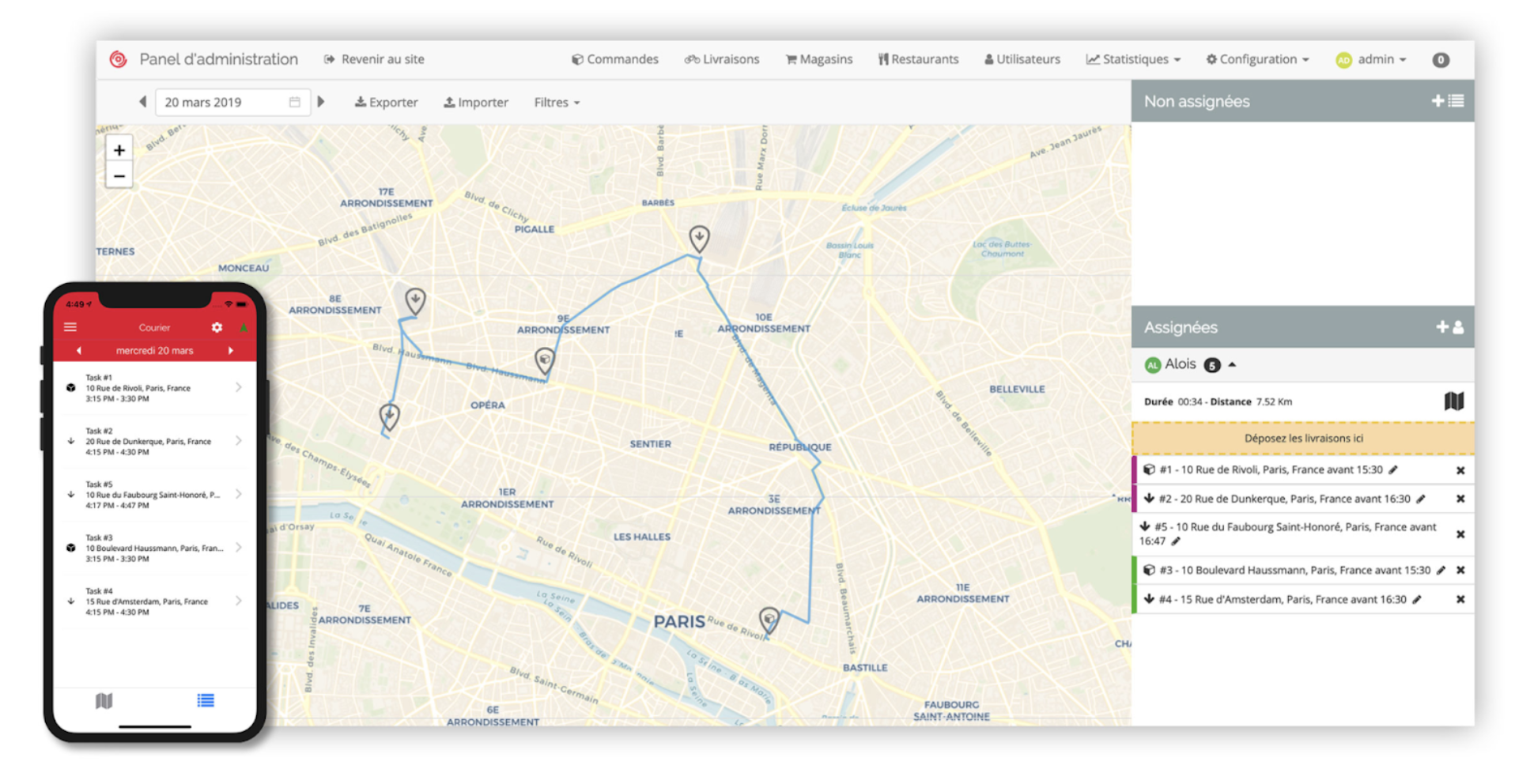Edit task #3 10 Boulevard Haussmann
The image size is (1515, 784).
point(1441,570)
